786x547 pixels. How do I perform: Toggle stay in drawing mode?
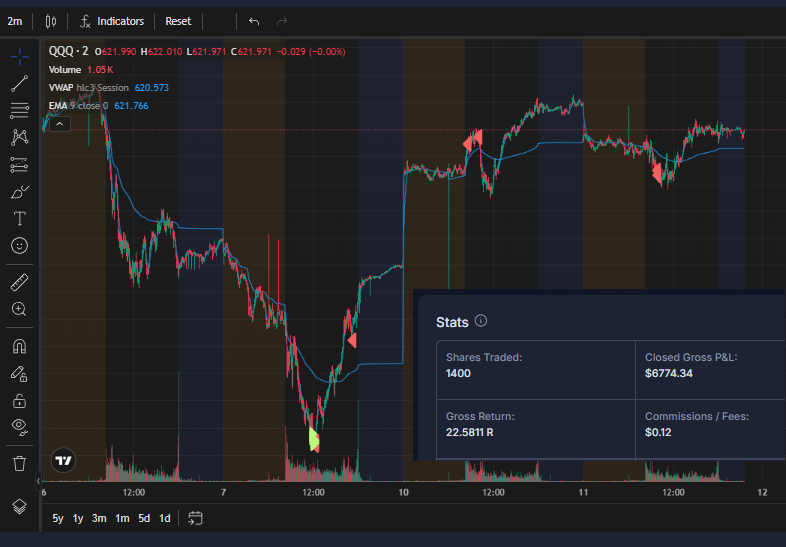20,374
